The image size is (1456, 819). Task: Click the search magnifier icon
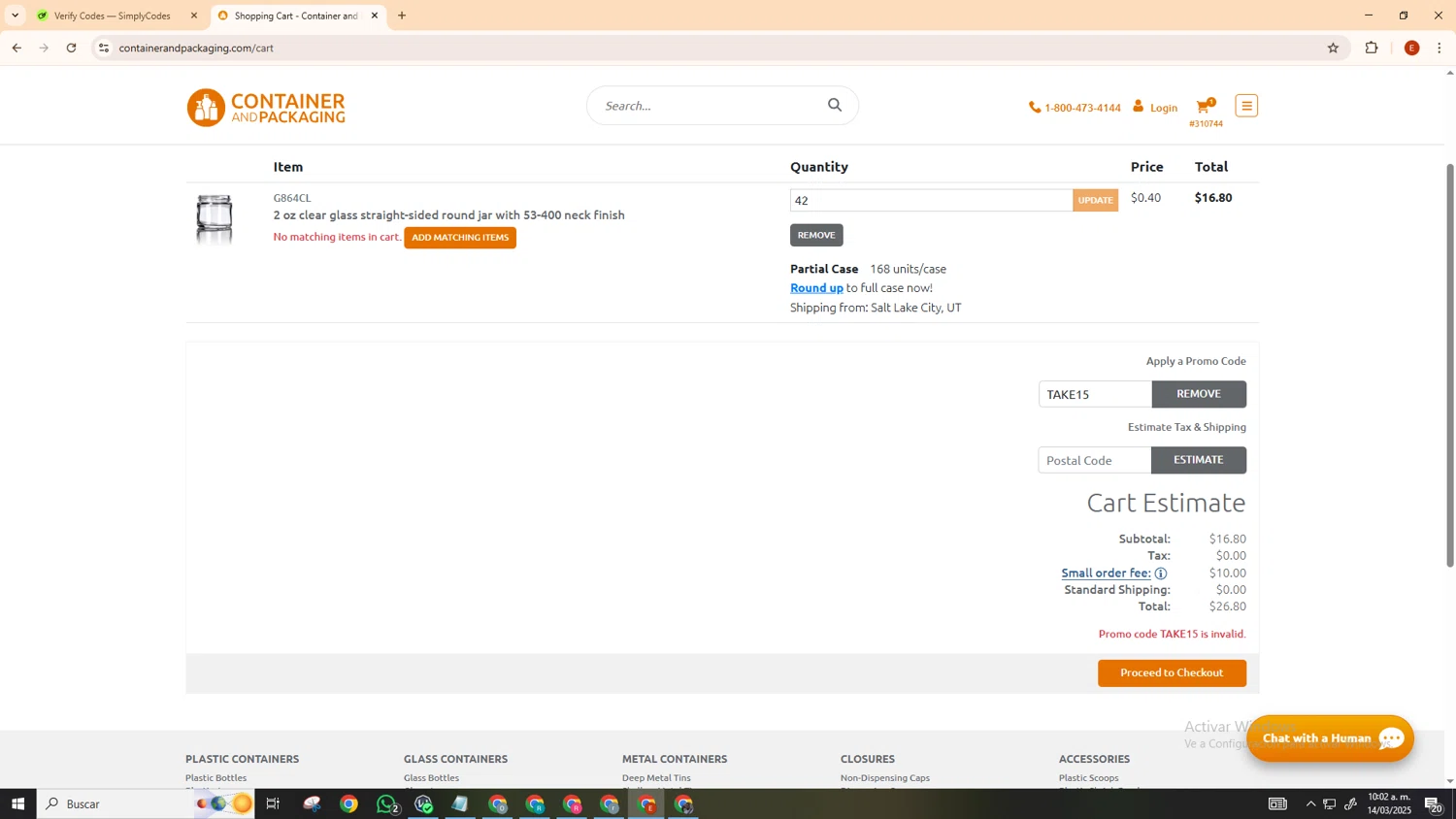[835, 105]
